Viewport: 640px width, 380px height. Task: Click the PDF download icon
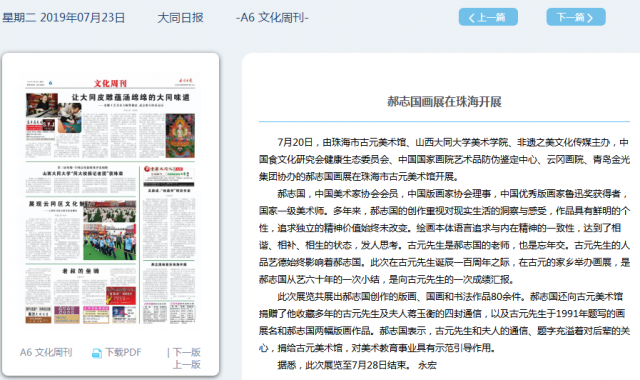tap(97, 353)
